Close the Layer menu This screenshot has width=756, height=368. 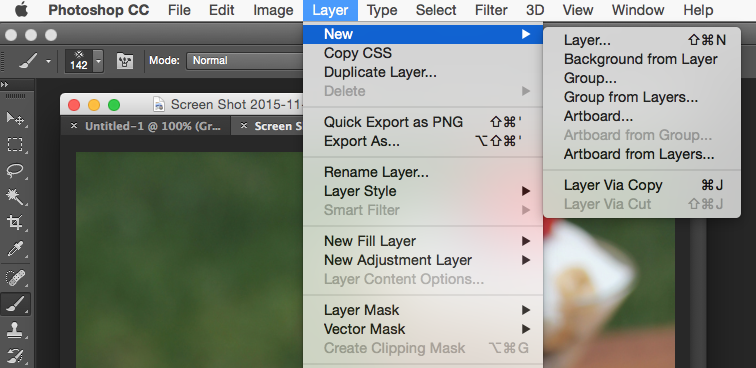coord(330,10)
